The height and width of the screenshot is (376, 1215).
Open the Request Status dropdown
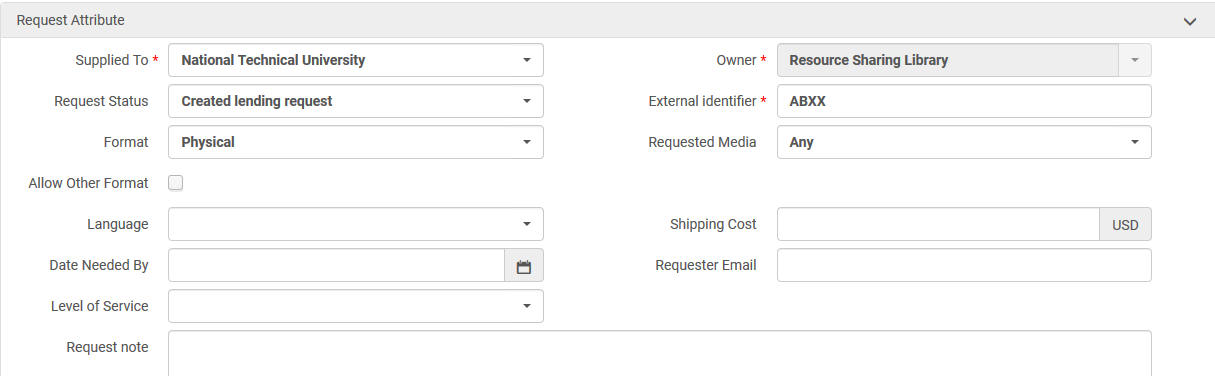(x=356, y=101)
